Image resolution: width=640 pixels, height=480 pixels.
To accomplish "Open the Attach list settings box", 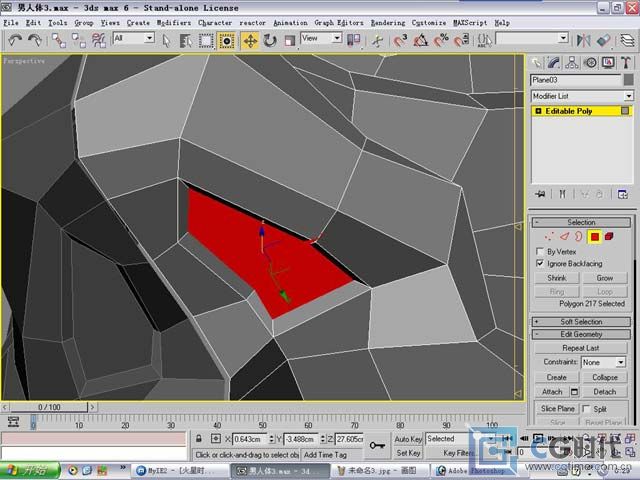I will click(574, 392).
